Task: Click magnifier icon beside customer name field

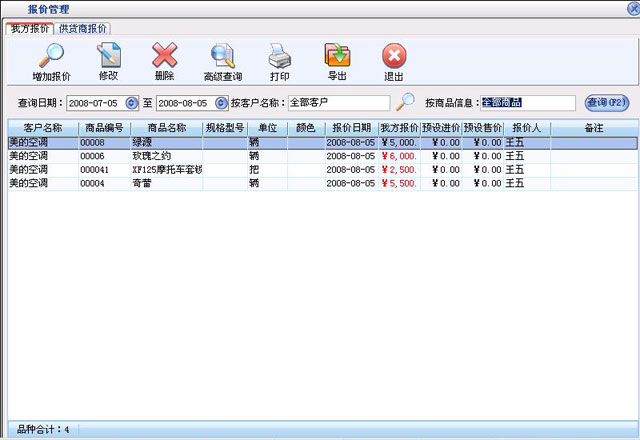Action: [405, 102]
